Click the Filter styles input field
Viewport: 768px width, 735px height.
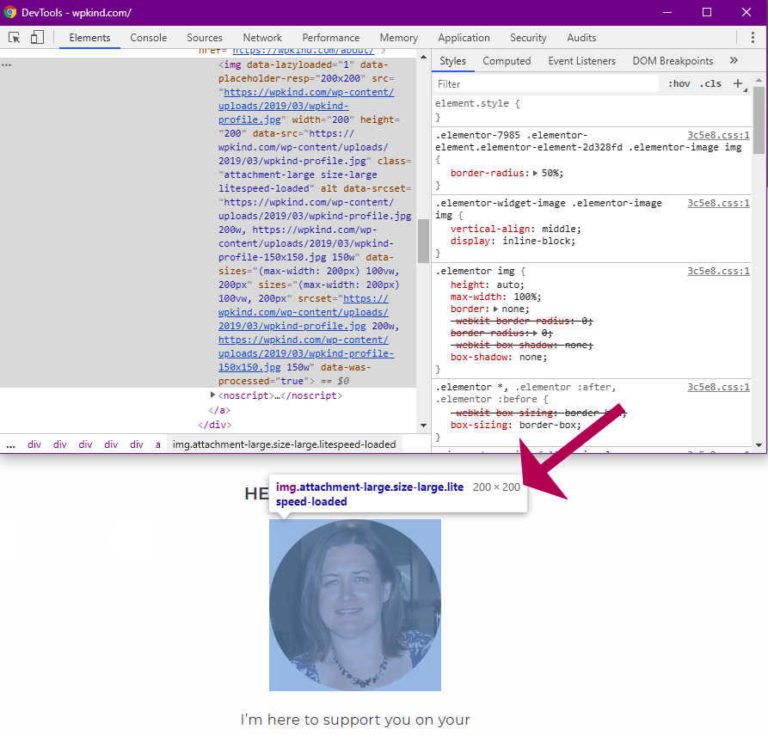(545, 84)
